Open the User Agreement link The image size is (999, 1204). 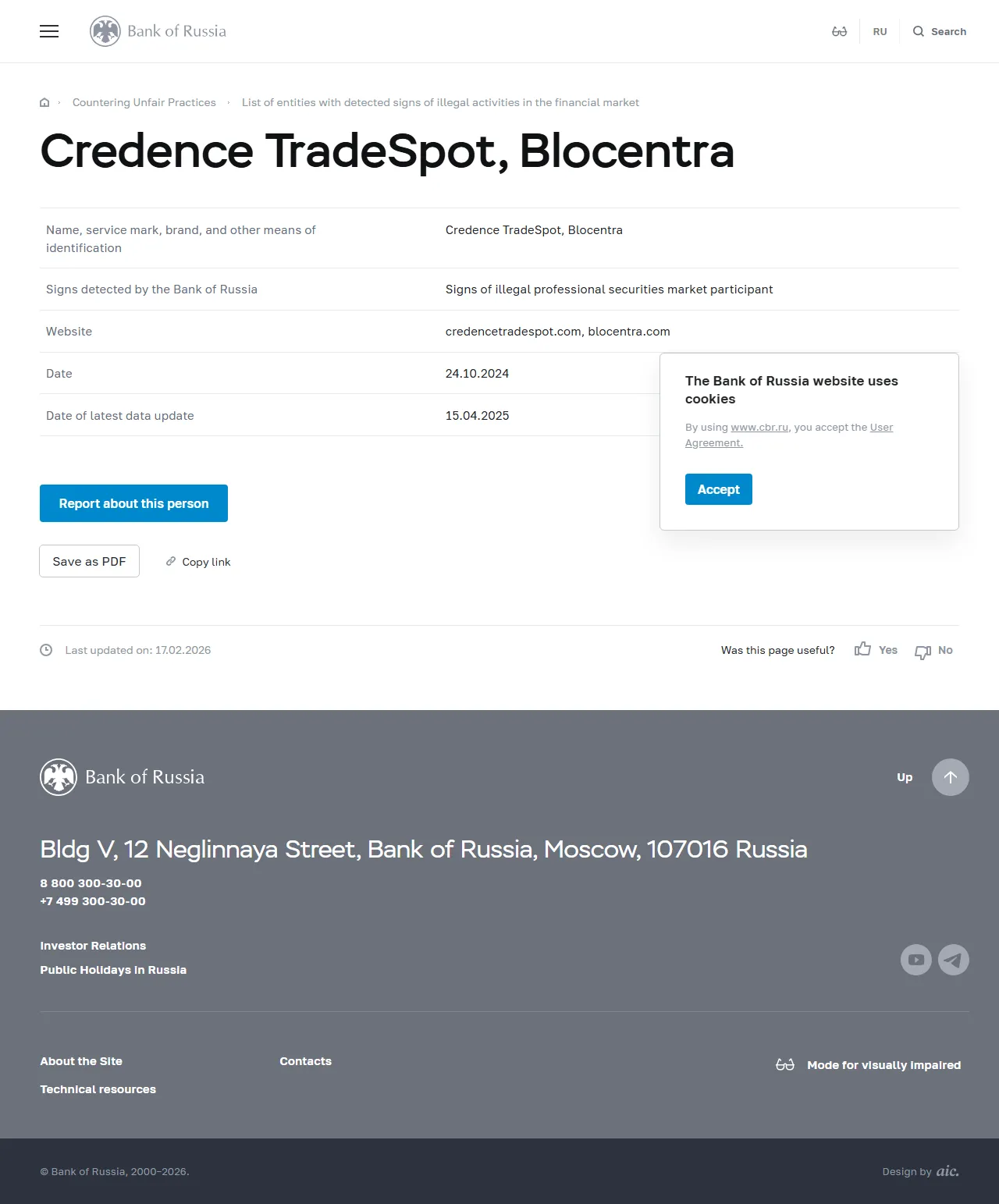[789, 435]
